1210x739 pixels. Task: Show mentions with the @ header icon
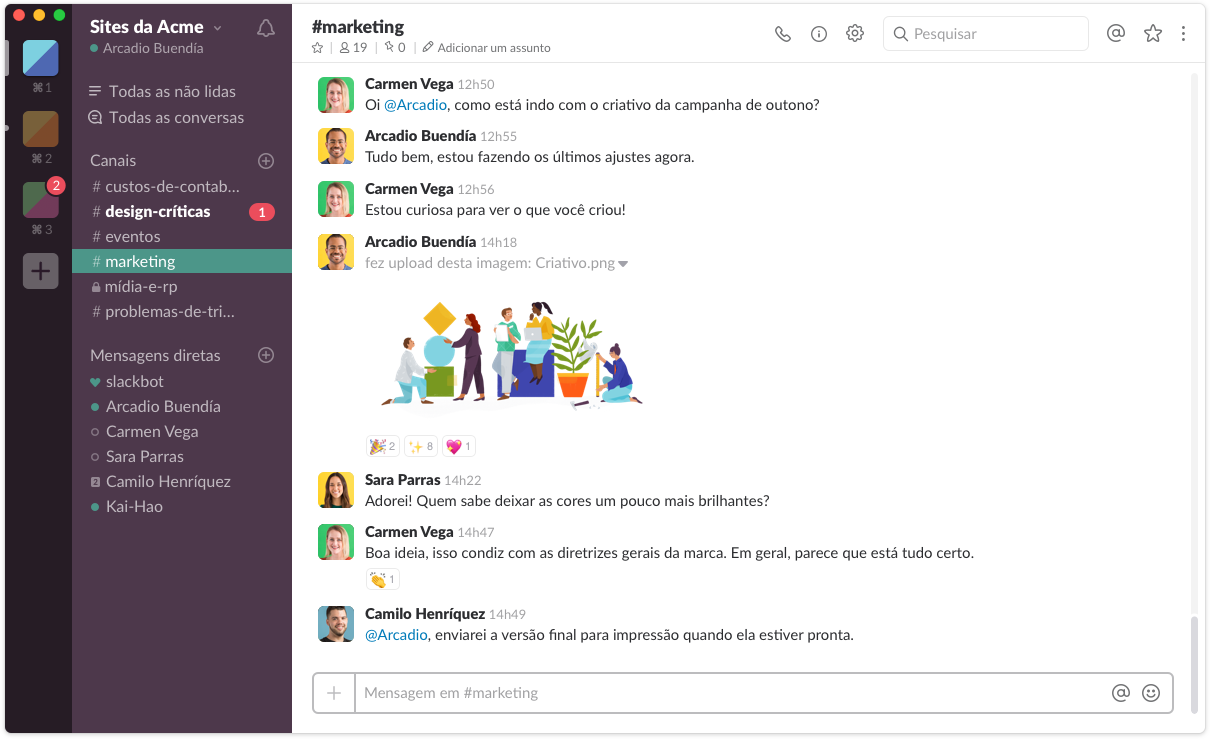(1116, 33)
